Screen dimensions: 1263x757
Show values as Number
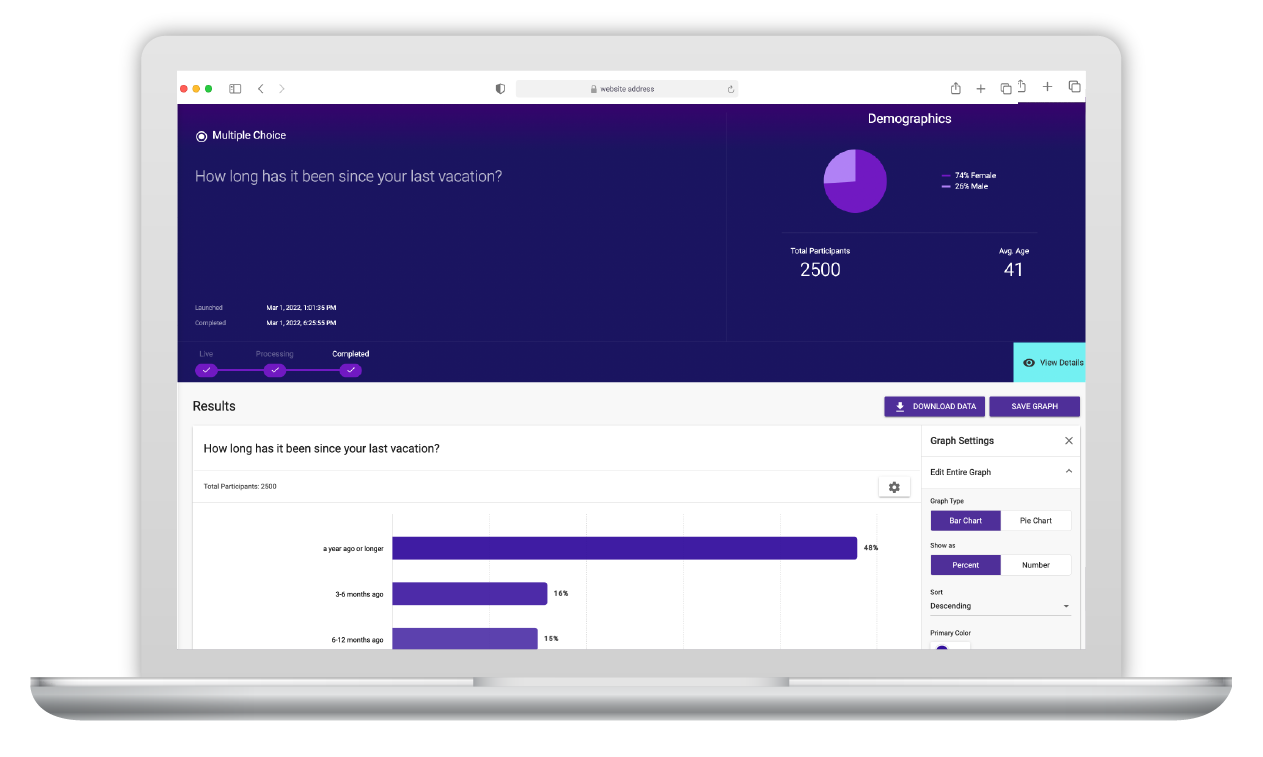pos(1036,565)
